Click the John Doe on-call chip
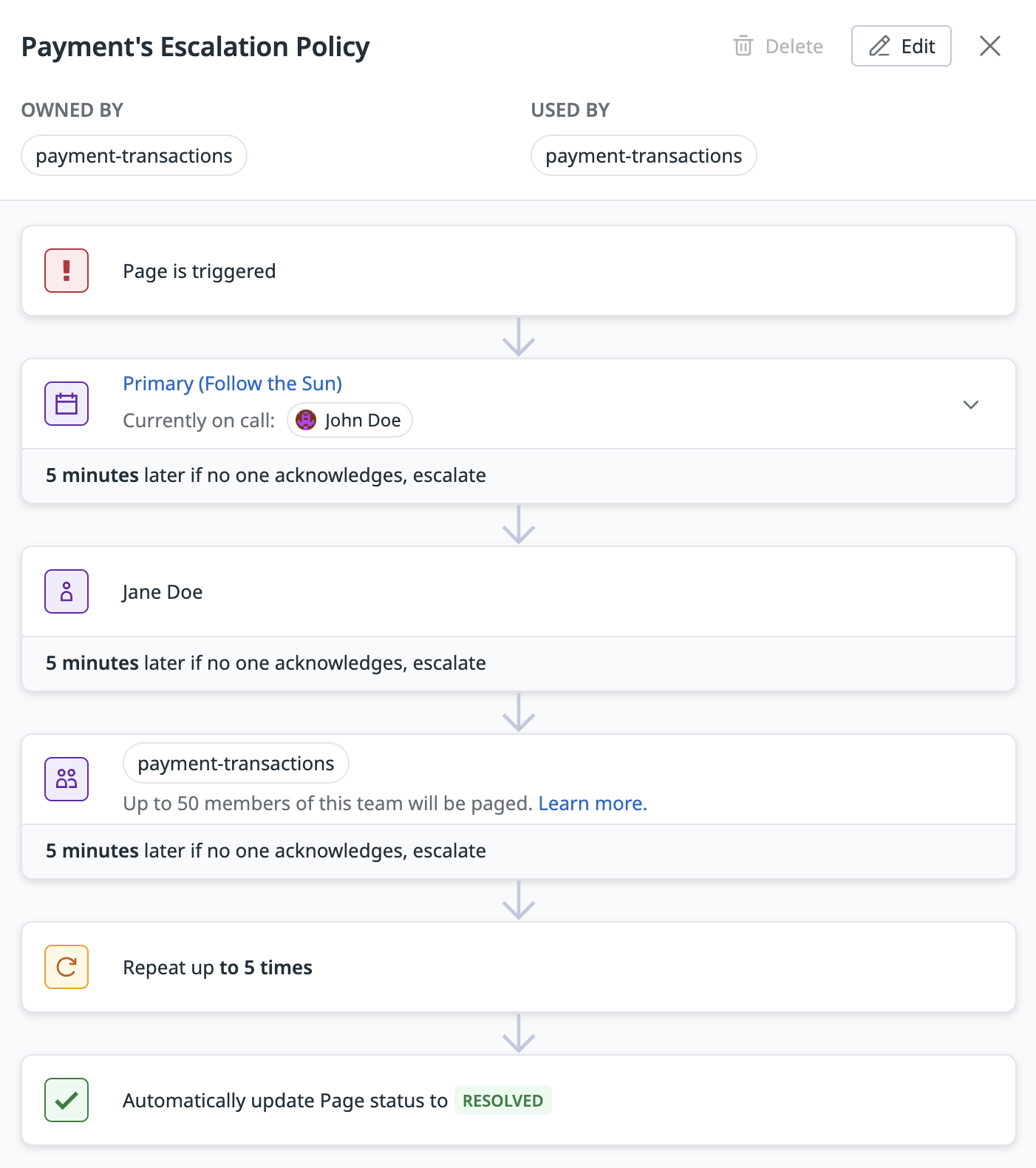 click(x=350, y=420)
